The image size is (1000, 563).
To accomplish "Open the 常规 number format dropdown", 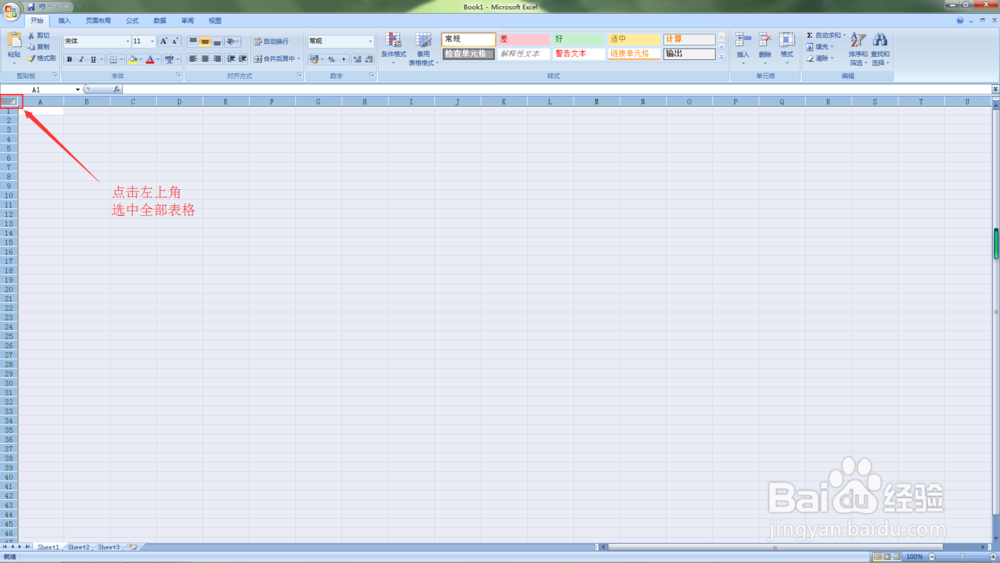I will pos(371,41).
